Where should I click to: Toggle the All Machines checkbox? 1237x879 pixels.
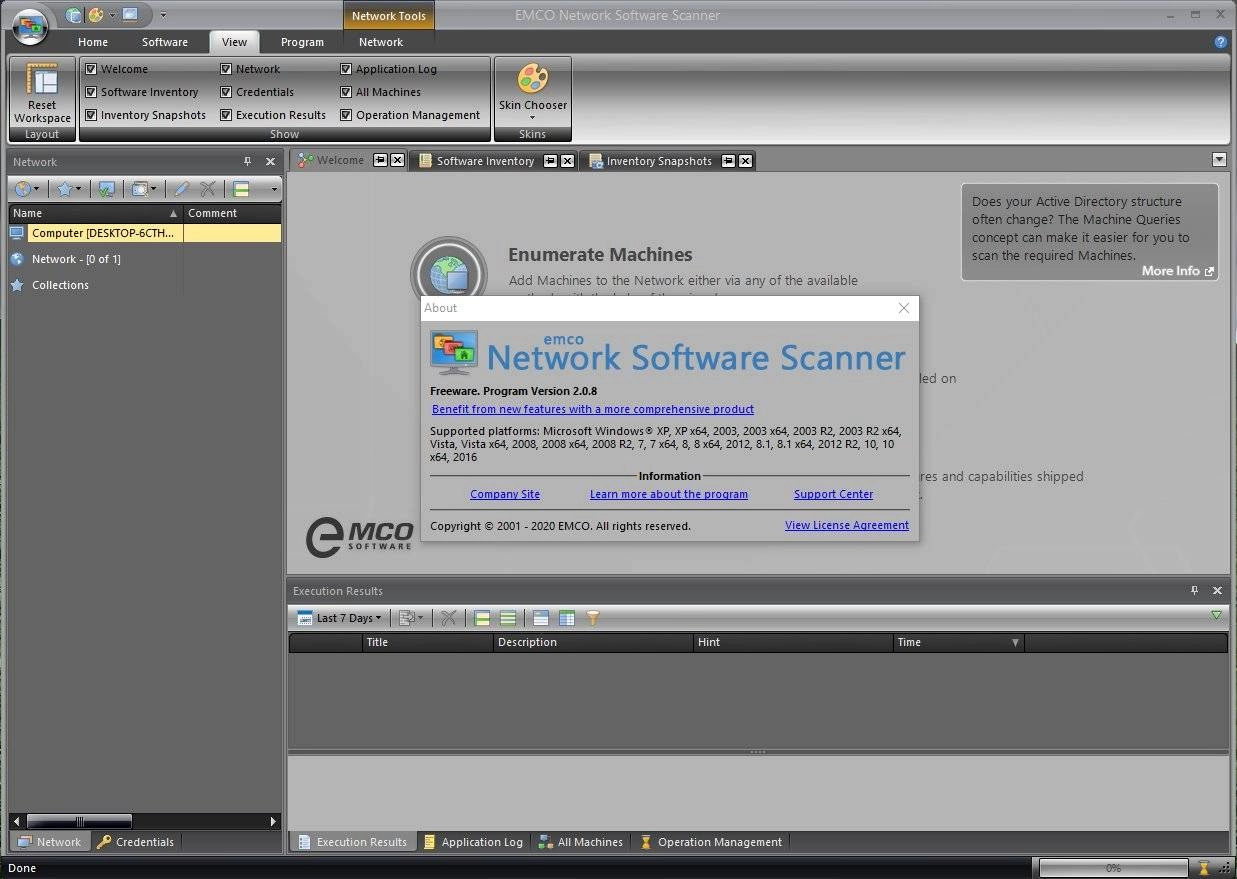(346, 92)
